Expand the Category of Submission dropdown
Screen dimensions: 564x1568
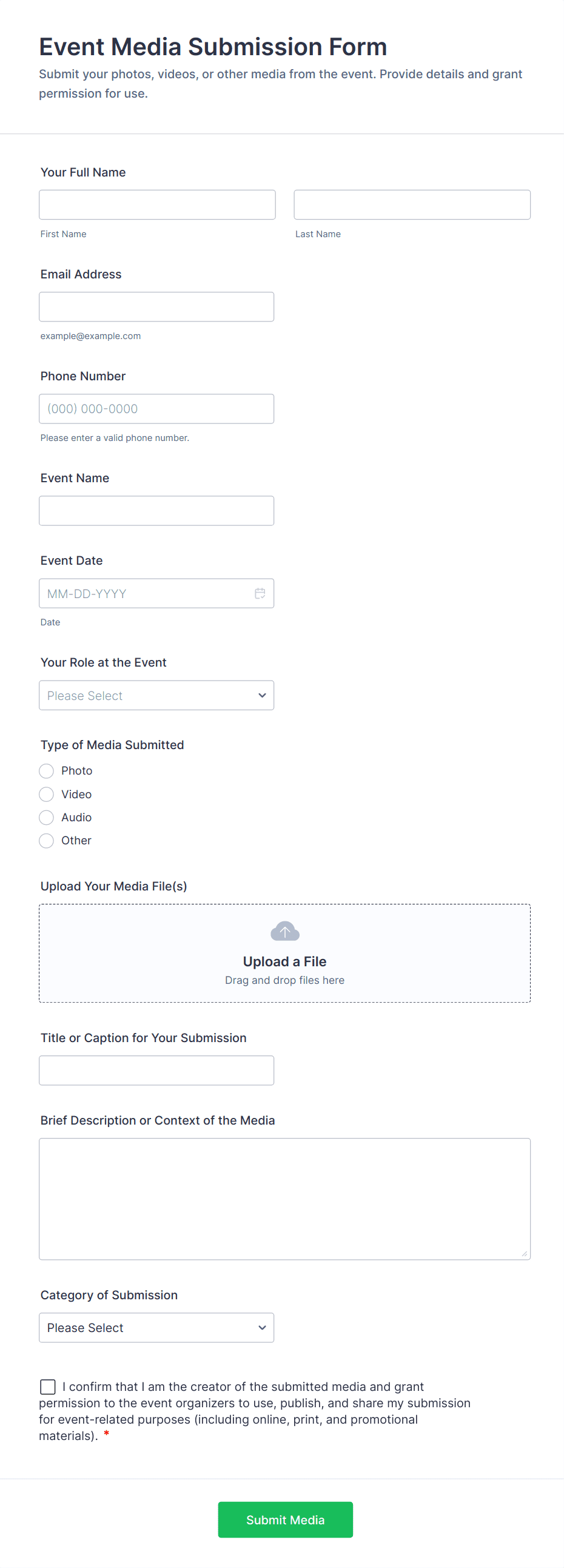[156, 1328]
